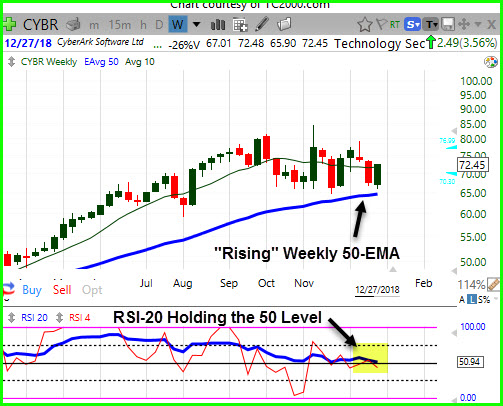
Task: Toggle the favorite star icon
Action: tap(365, 25)
